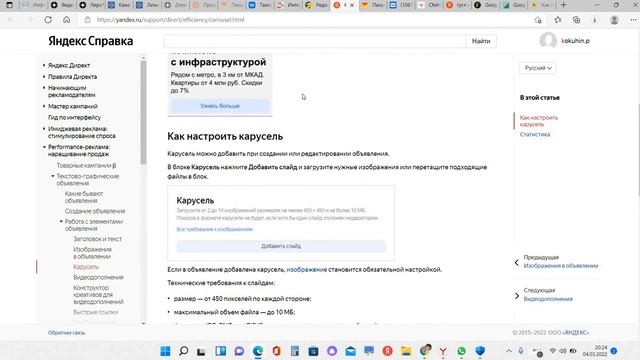This screenshot has width=640, height=360.
Task: Open taskbar Search magnifier
Action: pyautogui.click(x=184, y=351)
